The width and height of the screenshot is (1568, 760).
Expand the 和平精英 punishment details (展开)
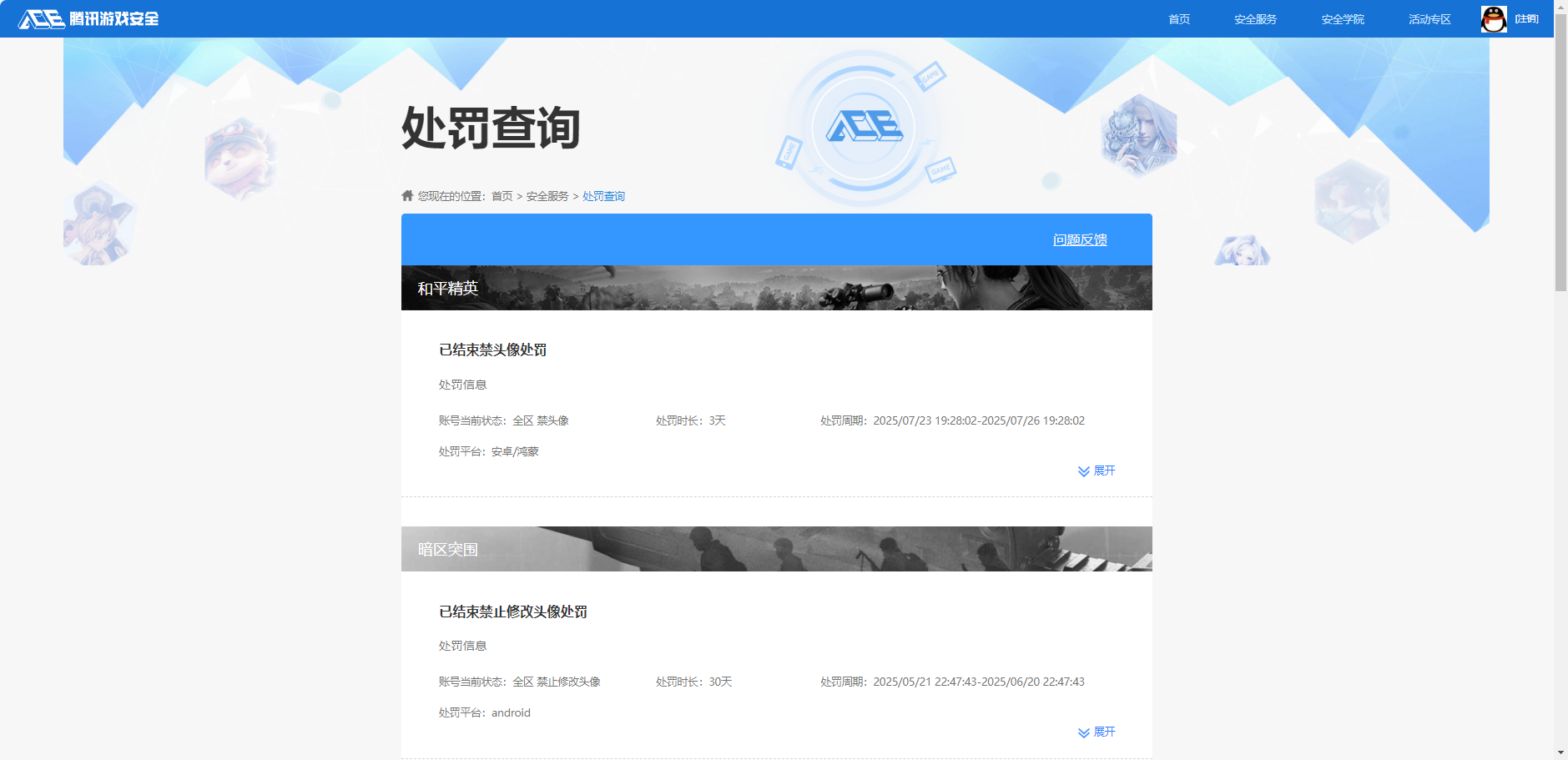[x=1097, y=471]
